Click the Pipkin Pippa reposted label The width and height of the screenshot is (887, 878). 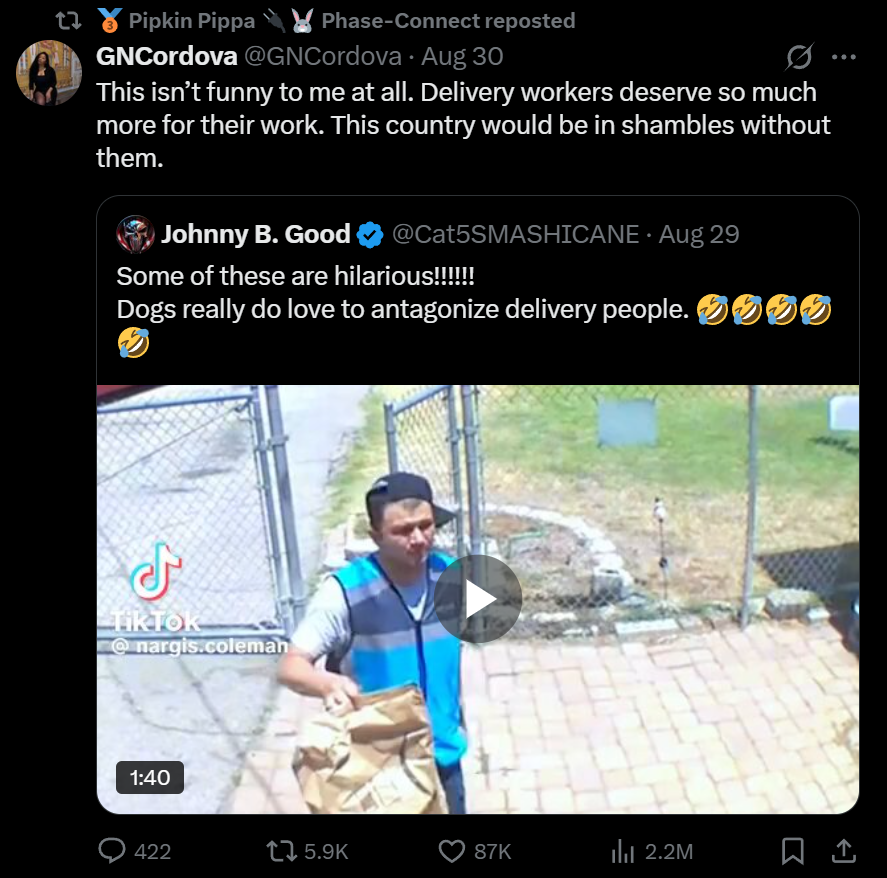335,20
